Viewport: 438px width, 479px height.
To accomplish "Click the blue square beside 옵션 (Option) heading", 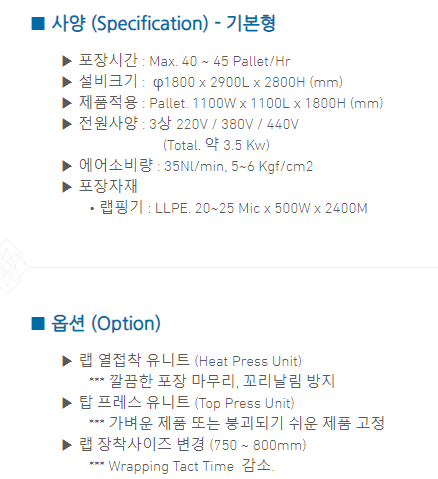I will tap(38, 323).
